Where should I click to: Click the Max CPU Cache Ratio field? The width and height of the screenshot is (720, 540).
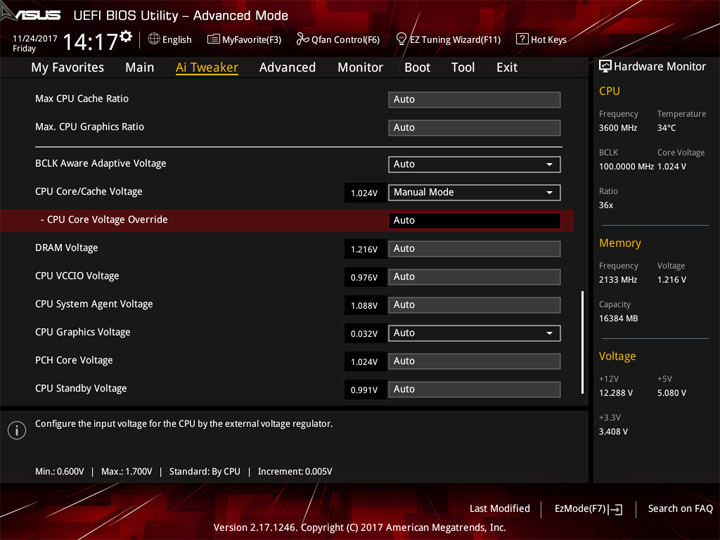click(x=474, y=100)
